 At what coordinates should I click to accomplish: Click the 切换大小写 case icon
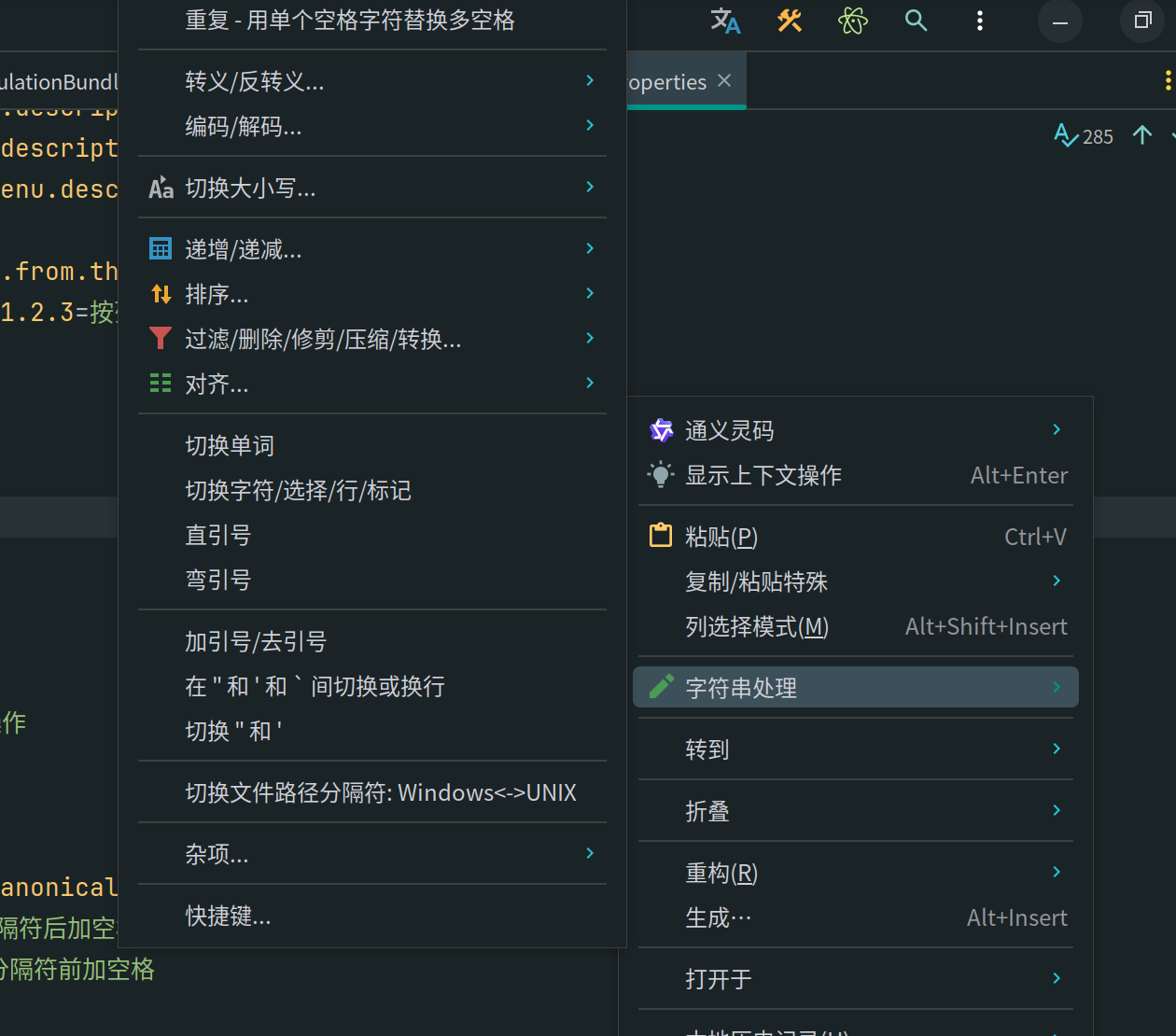[161, 188]
